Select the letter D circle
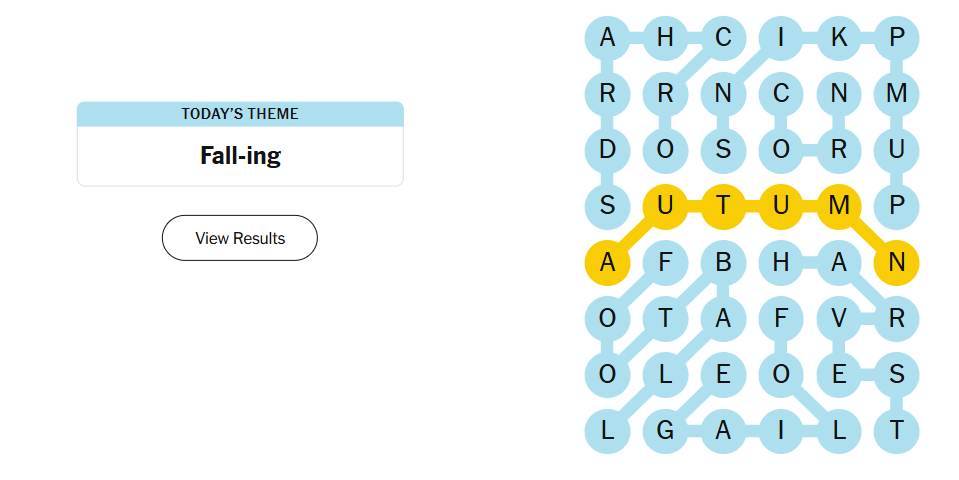Image resolution: width=959 pixels, height=480 pixels. (607, 150)
